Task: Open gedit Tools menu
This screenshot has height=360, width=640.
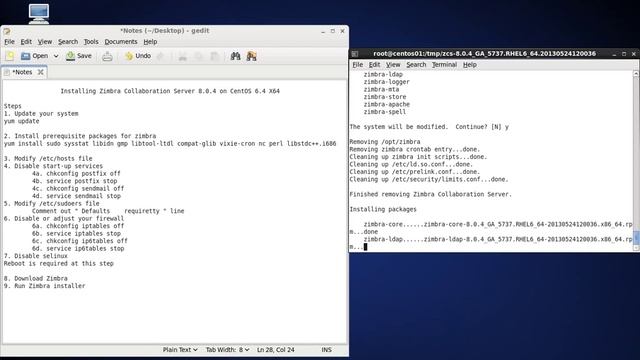Action: point(91,42)
